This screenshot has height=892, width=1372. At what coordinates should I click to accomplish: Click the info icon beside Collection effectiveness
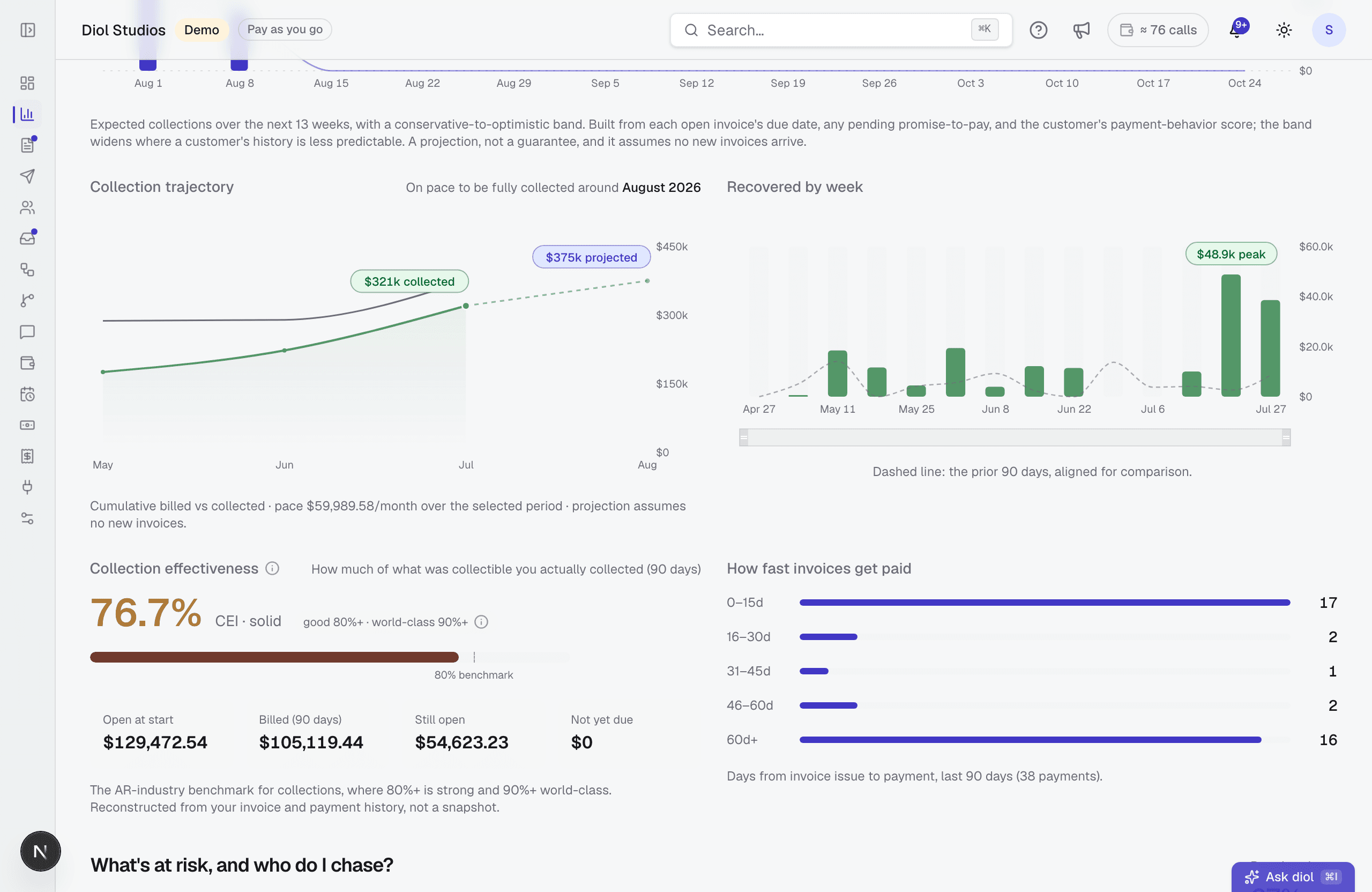click(x=272, y=569)
